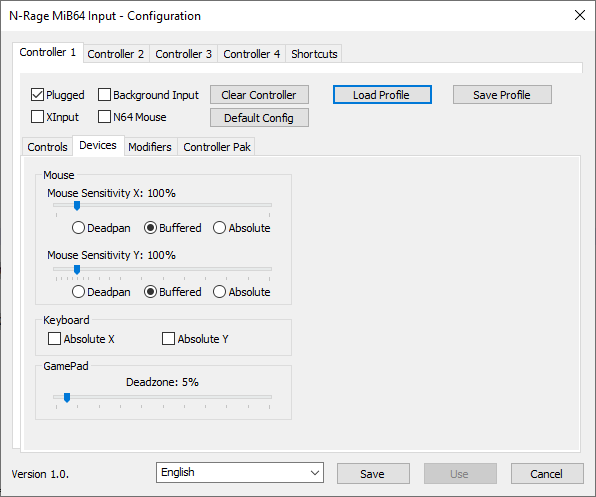Open the Controls sub-tab

pyautogui.click(x=48, y=147)
